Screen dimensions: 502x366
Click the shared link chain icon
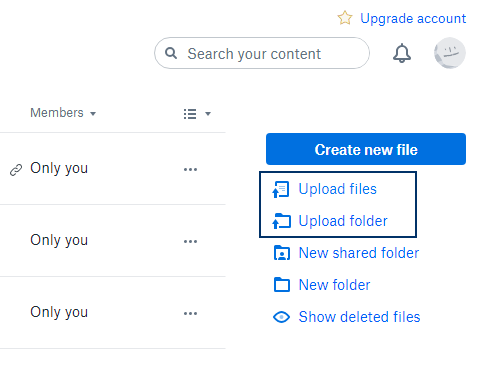(16, 170)
